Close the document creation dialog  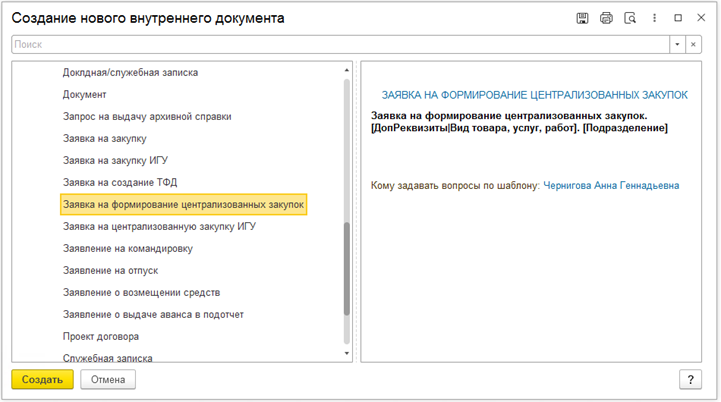tap(701, 17)
